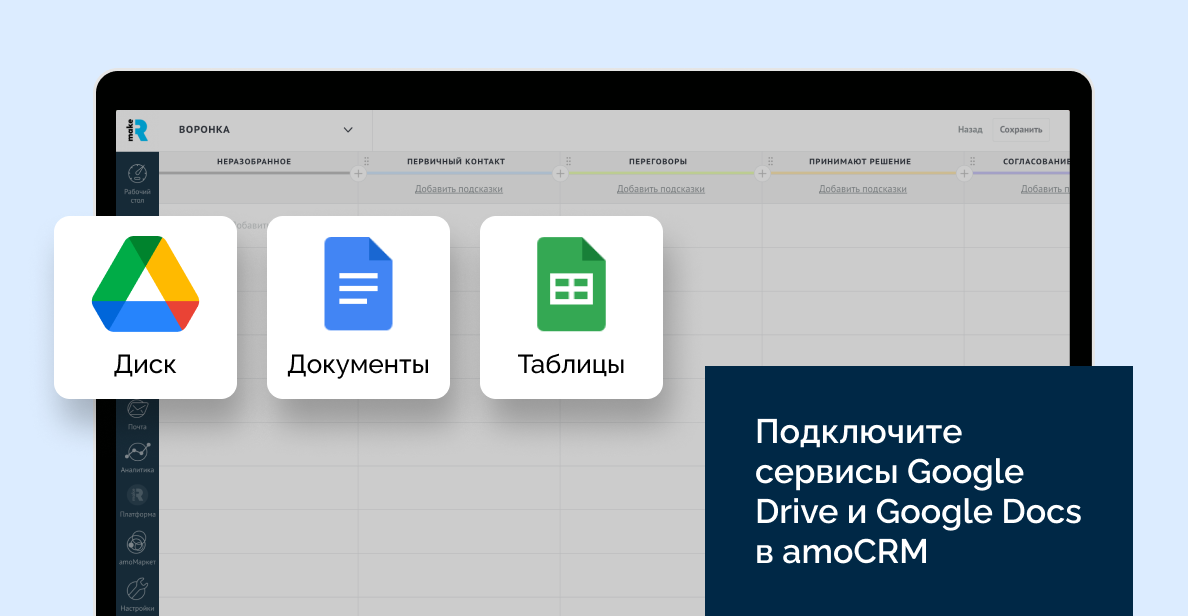Click the Google Drive Диск card

tap(145, 307)
